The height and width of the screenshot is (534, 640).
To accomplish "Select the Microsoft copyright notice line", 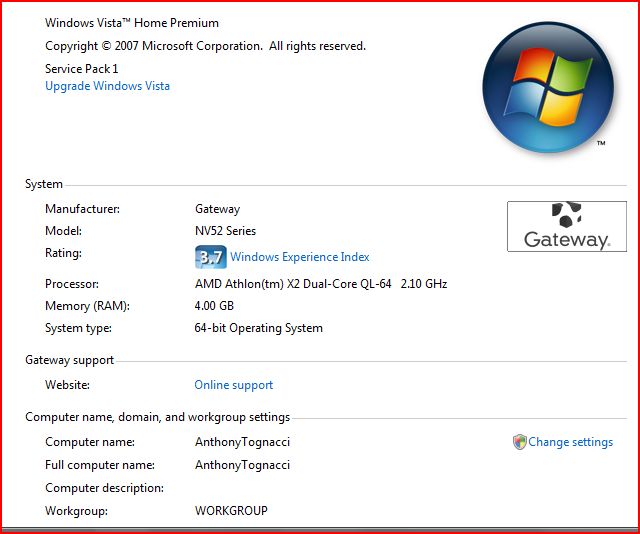I will [x=205, y=46].
